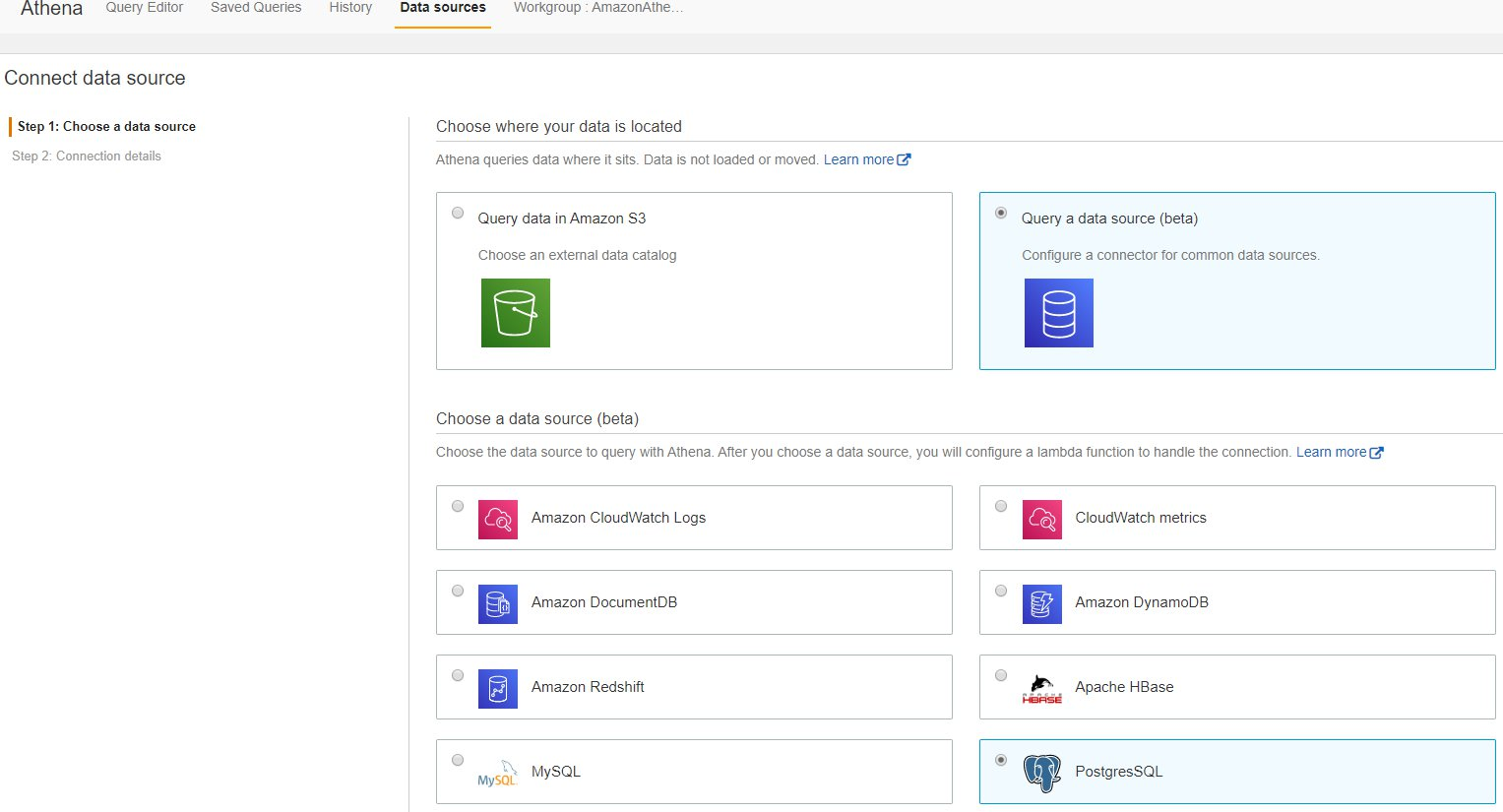Switch to the Data sources tab
Screen dimensions: 1503x812
point(443,8)
